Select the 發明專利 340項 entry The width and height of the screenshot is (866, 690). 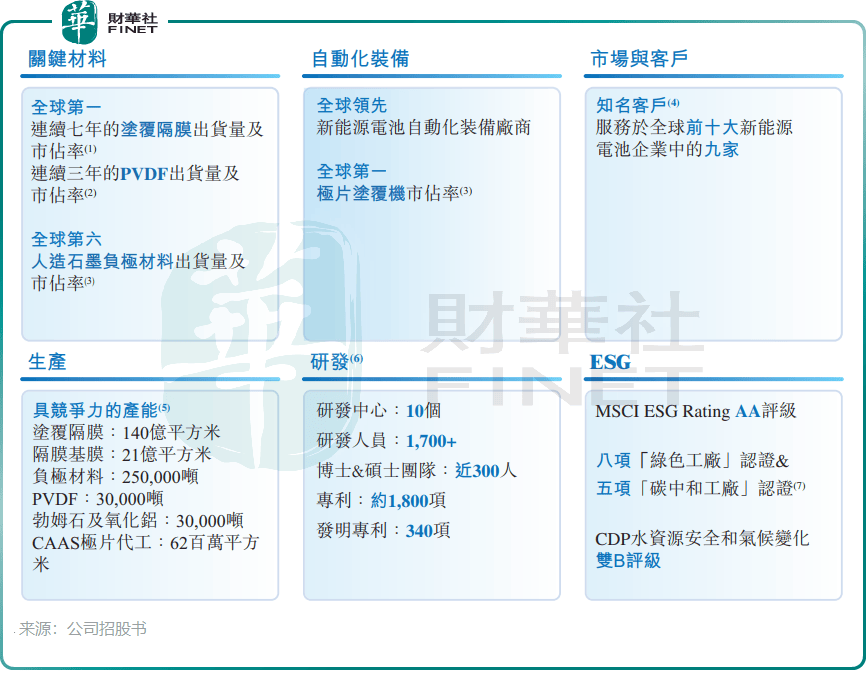click(383, 530)
